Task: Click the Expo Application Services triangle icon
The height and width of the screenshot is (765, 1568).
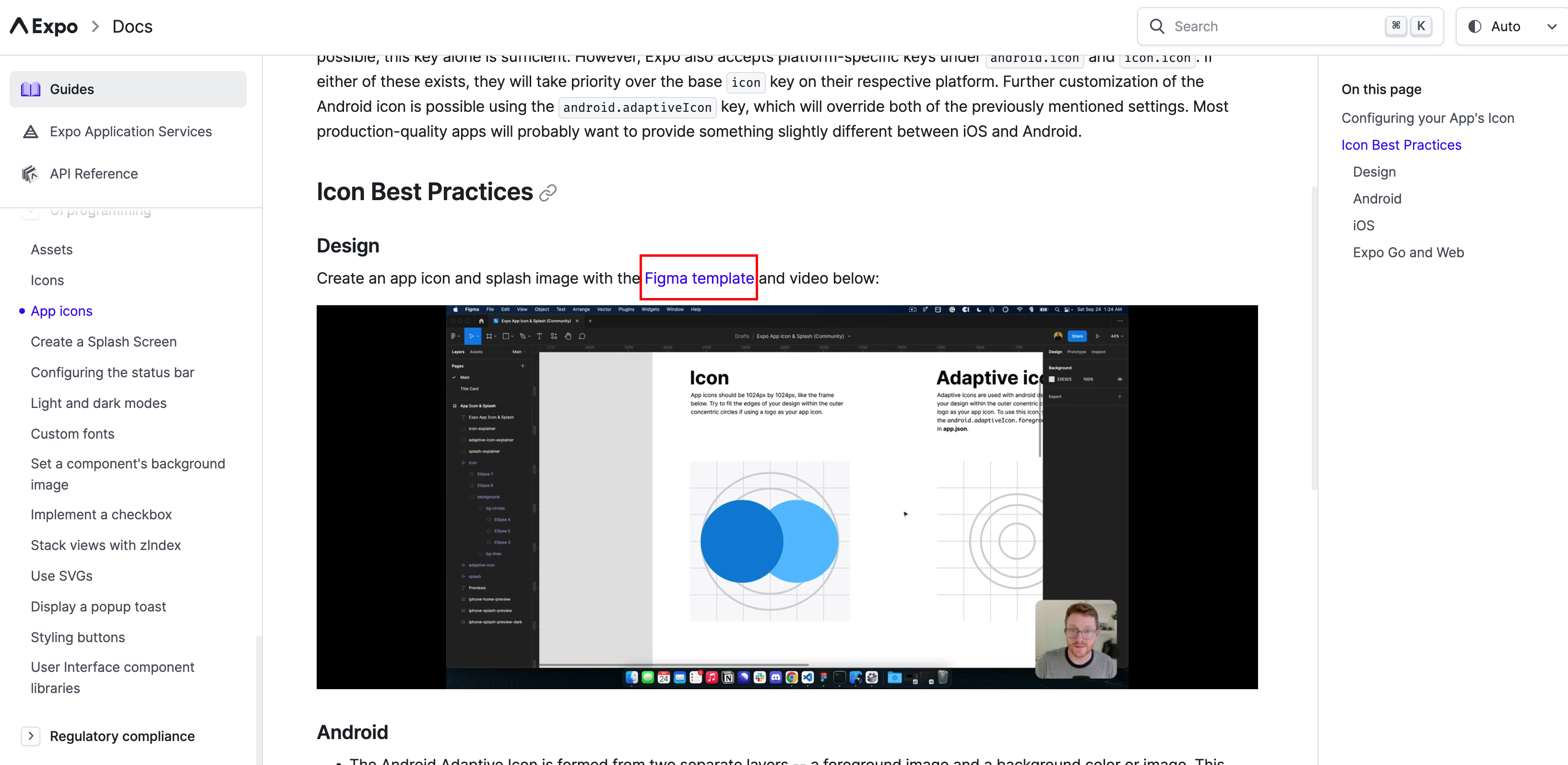Action: (30, 131)
